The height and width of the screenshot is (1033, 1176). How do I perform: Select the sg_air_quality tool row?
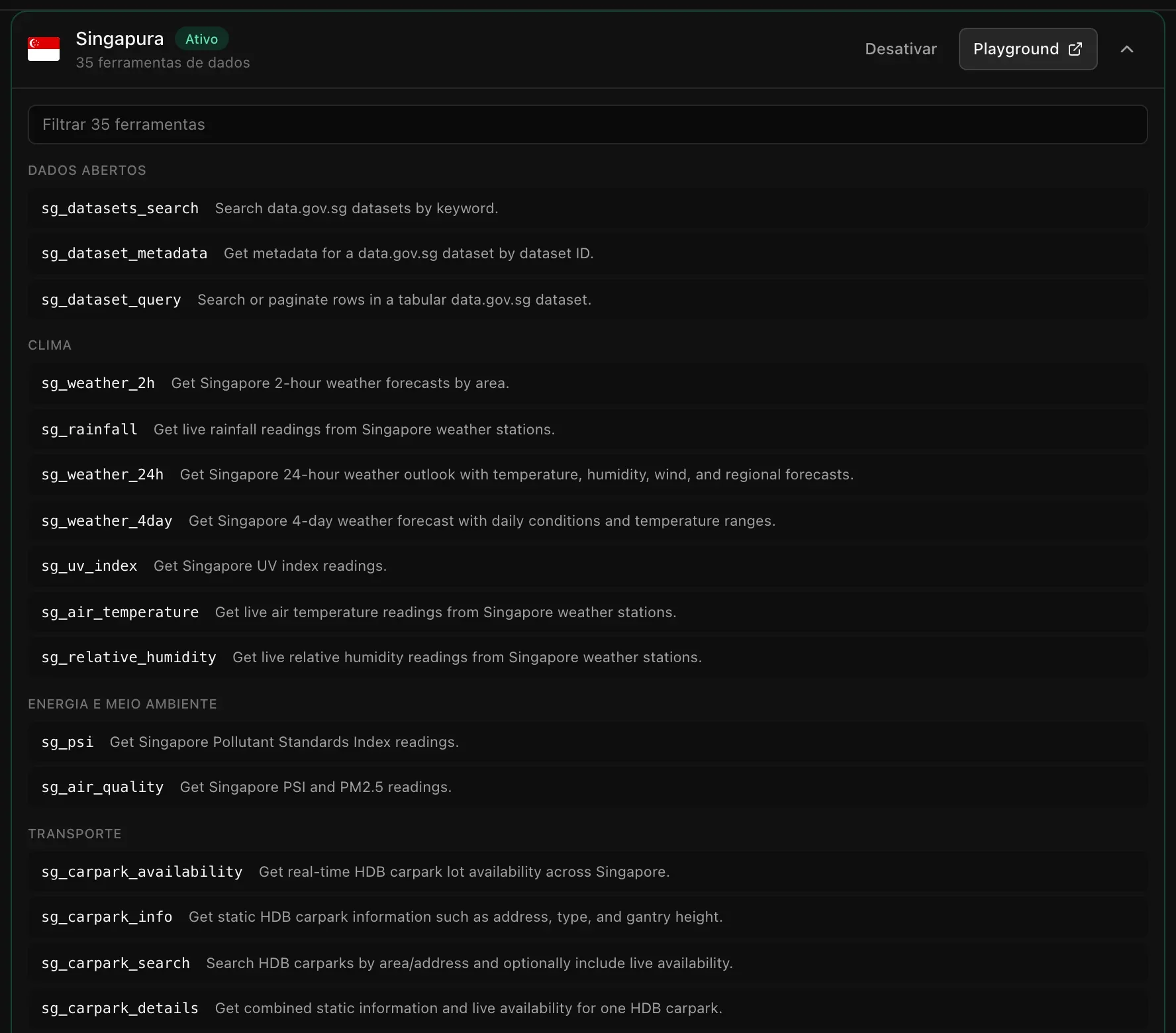587,787
